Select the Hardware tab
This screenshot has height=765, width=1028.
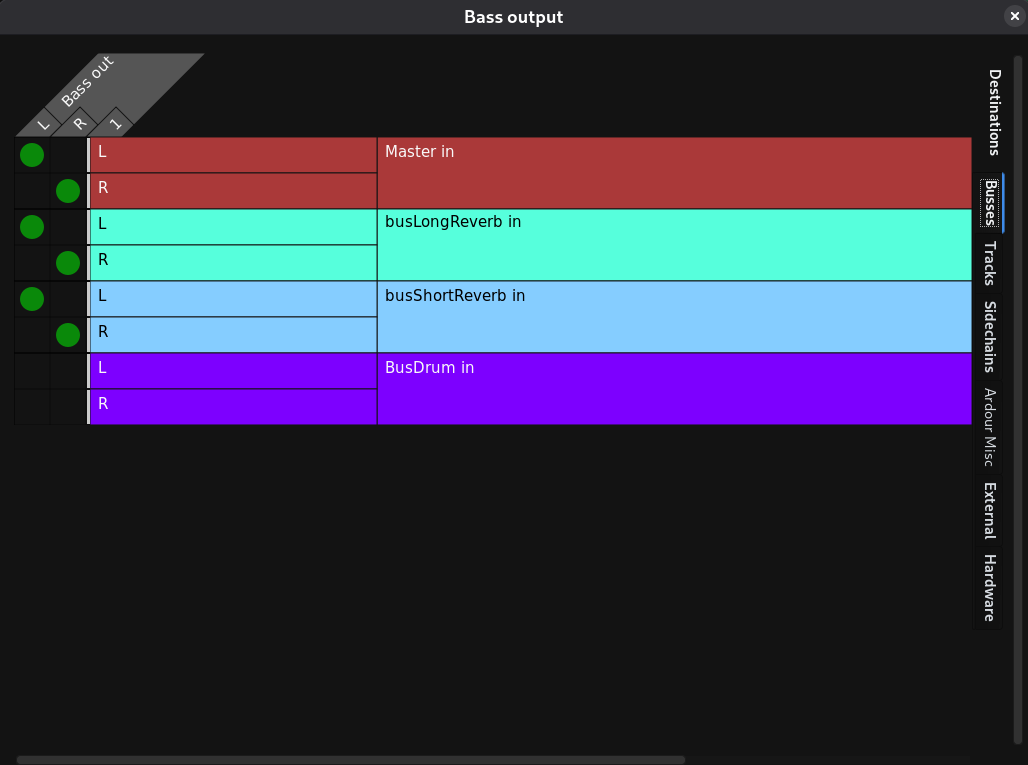point(989,587)
